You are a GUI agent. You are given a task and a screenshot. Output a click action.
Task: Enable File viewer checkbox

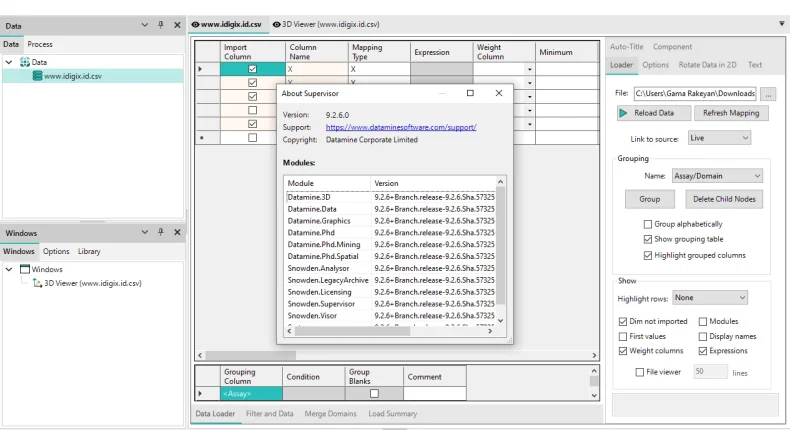tap(640, 372)
